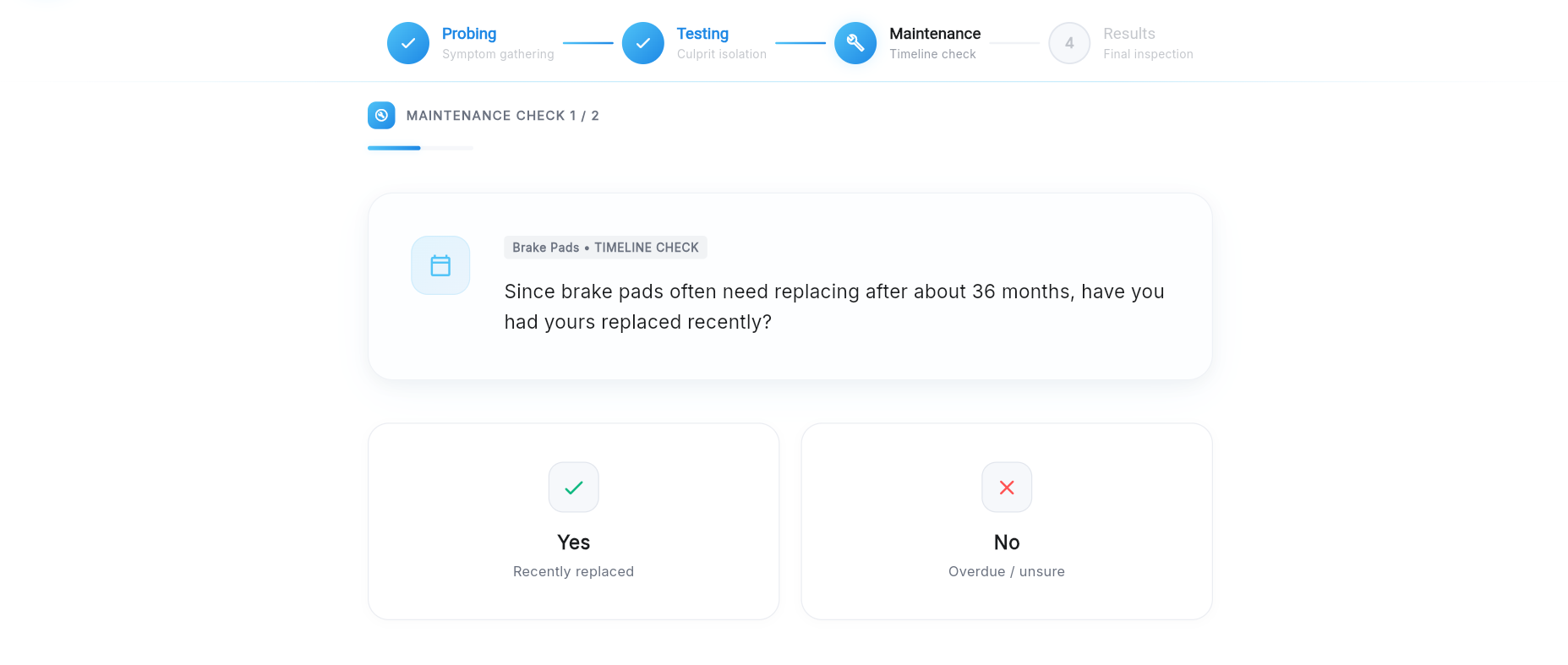Click the Probing step checkmark icon
The image size is (1568, 665).
point(408,43)
